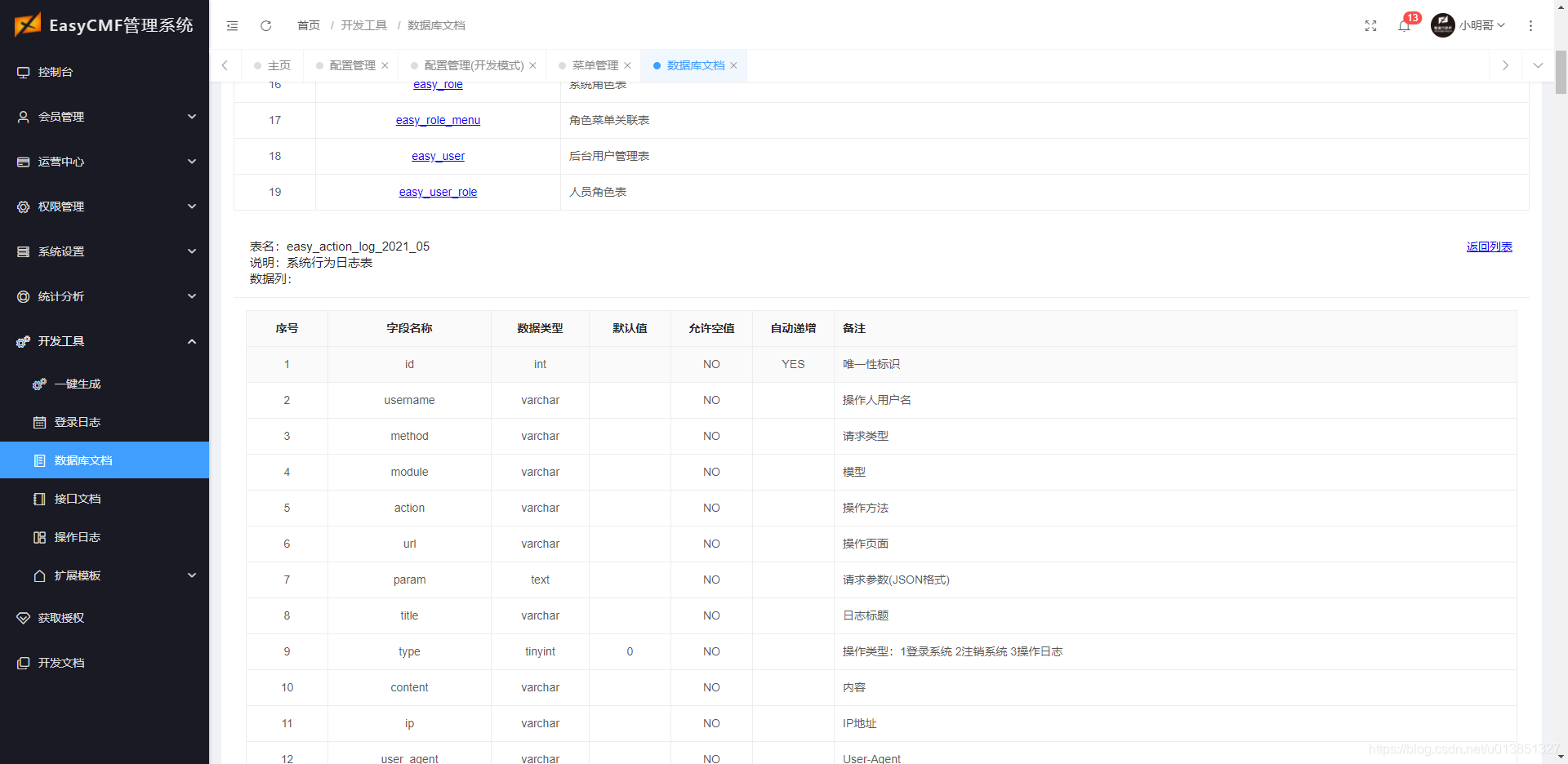The height and width of the screenshot is (764, 1568).
Task: Open 一键生成 sidebar item
Action: (x=105, y=384)
